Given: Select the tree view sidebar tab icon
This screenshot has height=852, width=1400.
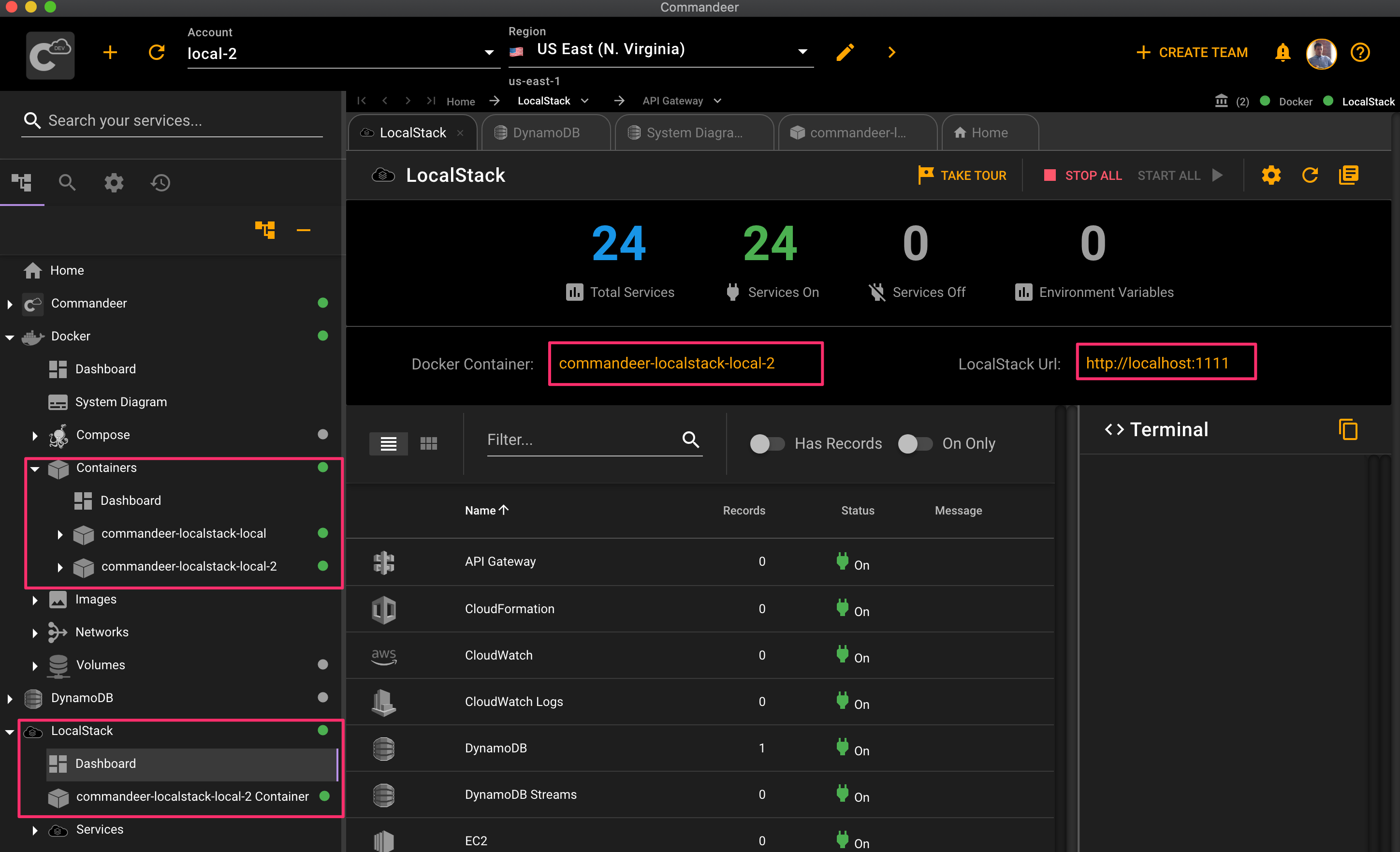Looking at the screenshot, I should [x=22, y=182].
